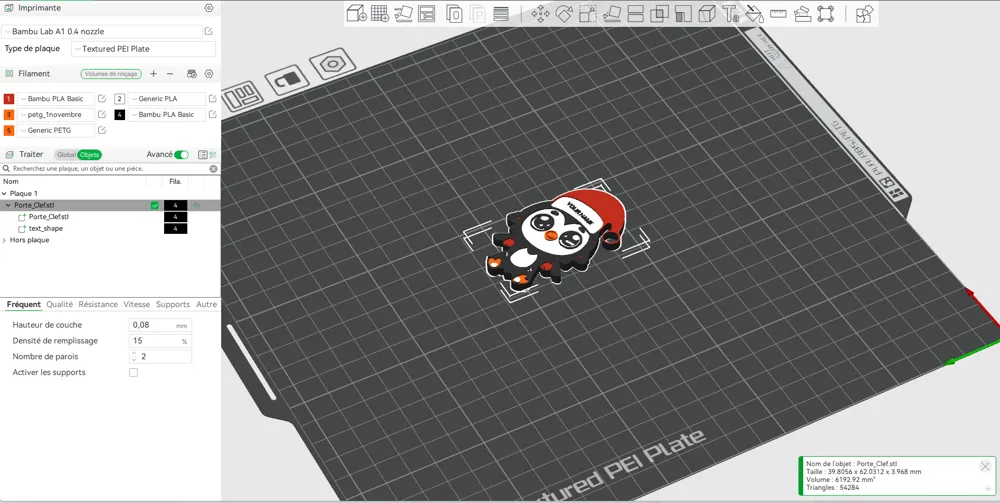Open the Bambu Lab A1 printer dropdown

tap(102, 31)
